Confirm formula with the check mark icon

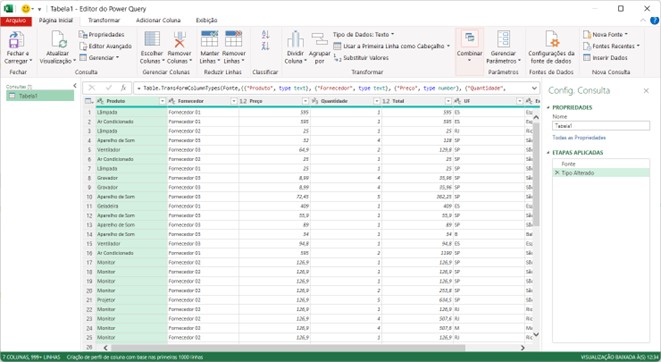coord(109,88)
